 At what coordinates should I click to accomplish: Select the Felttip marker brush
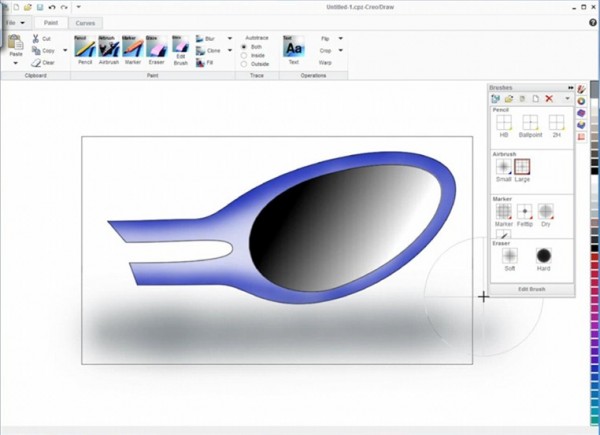[x=525, y=212]
